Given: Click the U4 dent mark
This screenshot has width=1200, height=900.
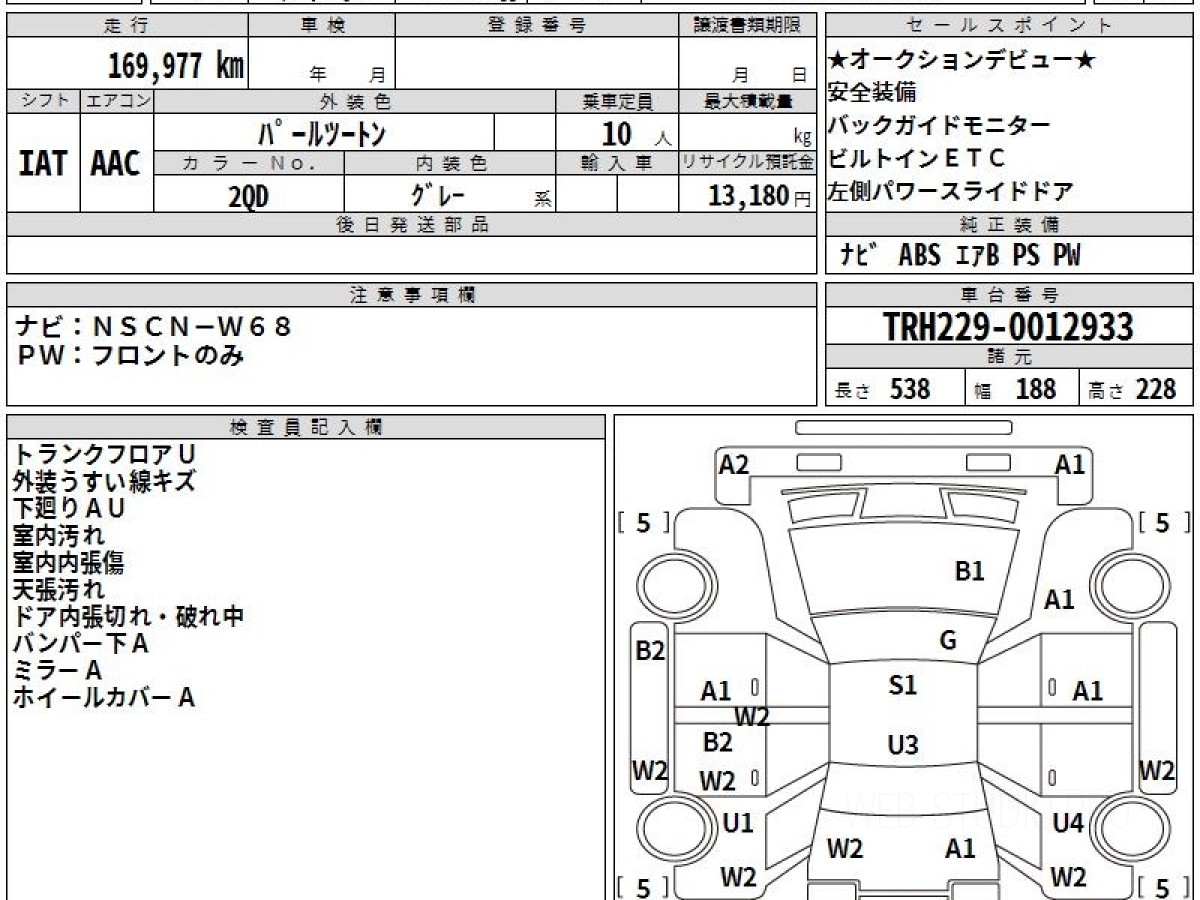Looking at the screenshot, I should [x=1068, y=823].
